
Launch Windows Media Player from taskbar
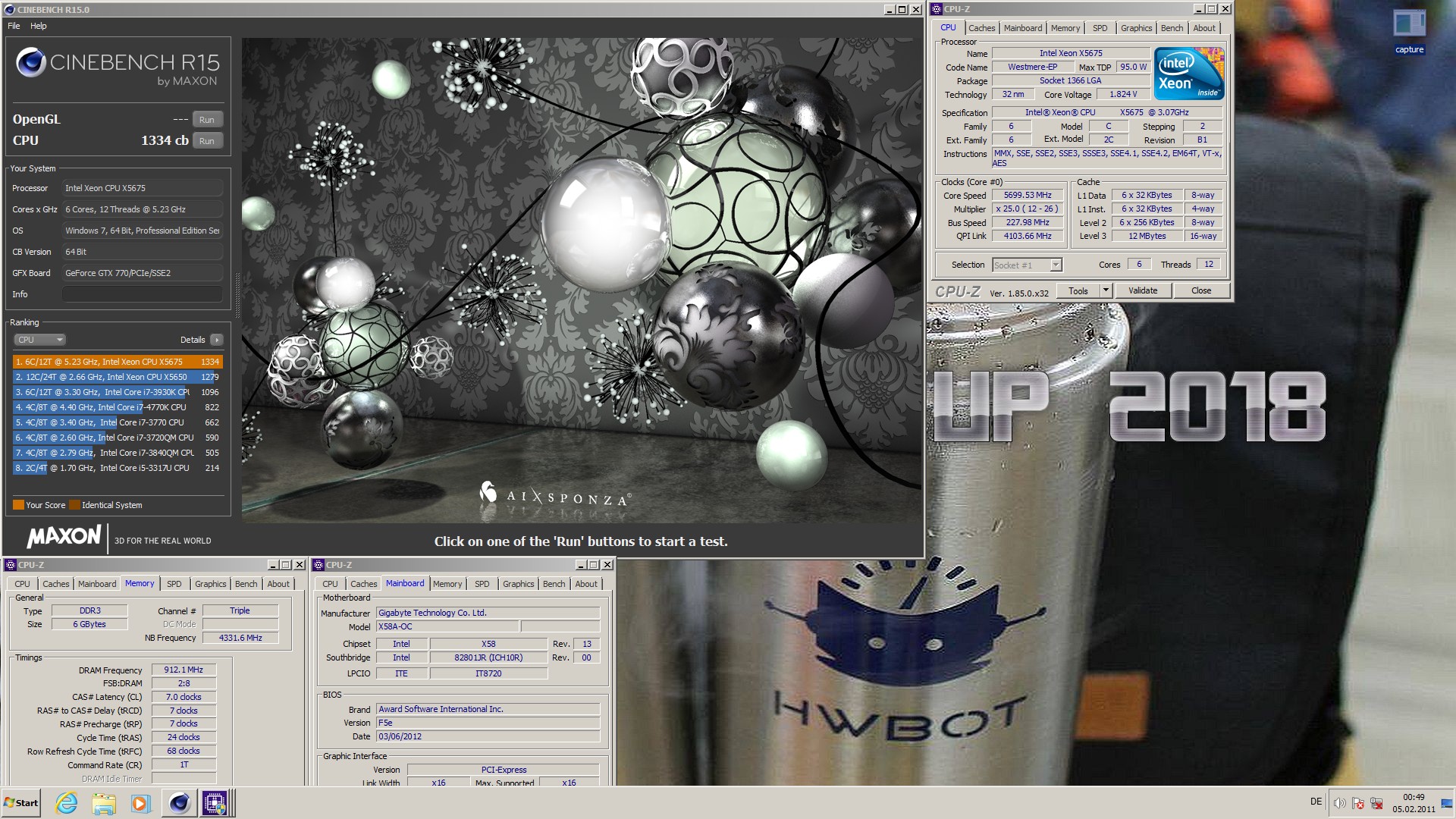point(140,803)
